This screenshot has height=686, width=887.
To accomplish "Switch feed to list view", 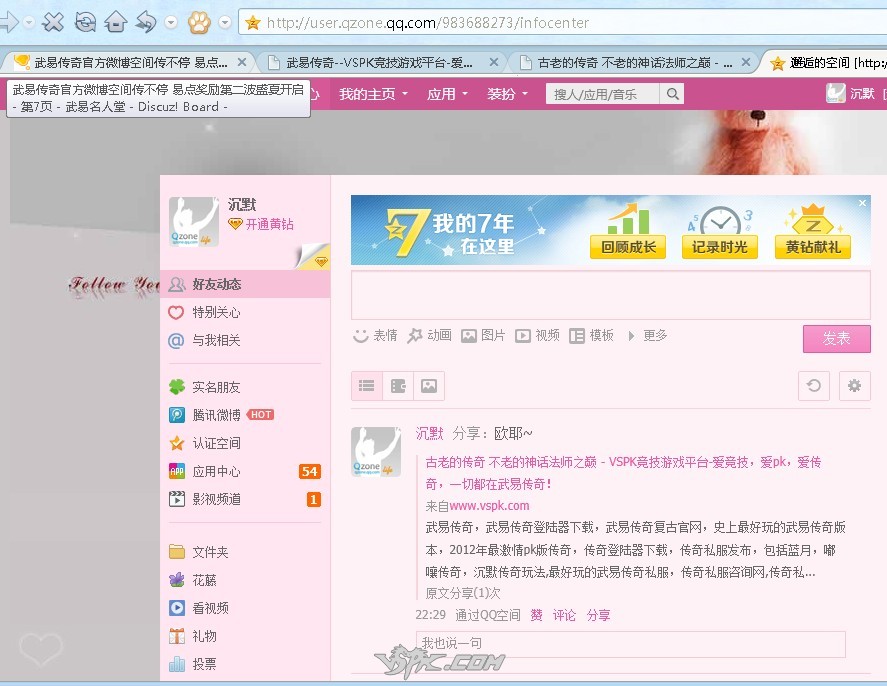I will [x=367, y=386].
